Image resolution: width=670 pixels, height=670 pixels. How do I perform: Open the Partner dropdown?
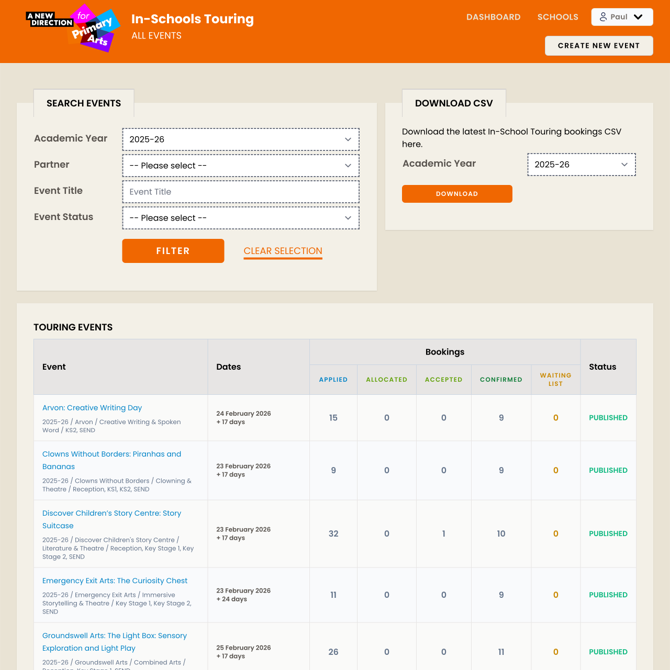240,166
